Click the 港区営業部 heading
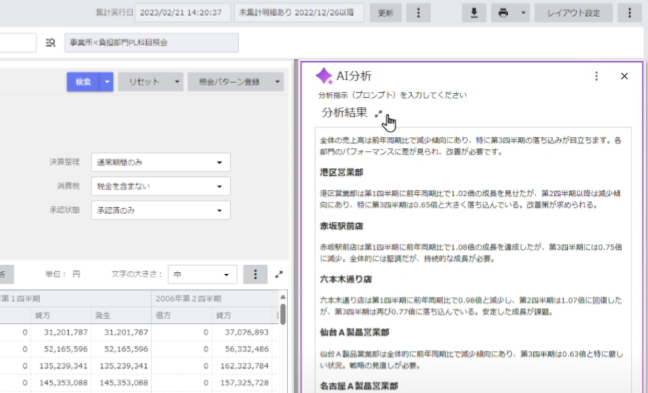 click(341, 172)
